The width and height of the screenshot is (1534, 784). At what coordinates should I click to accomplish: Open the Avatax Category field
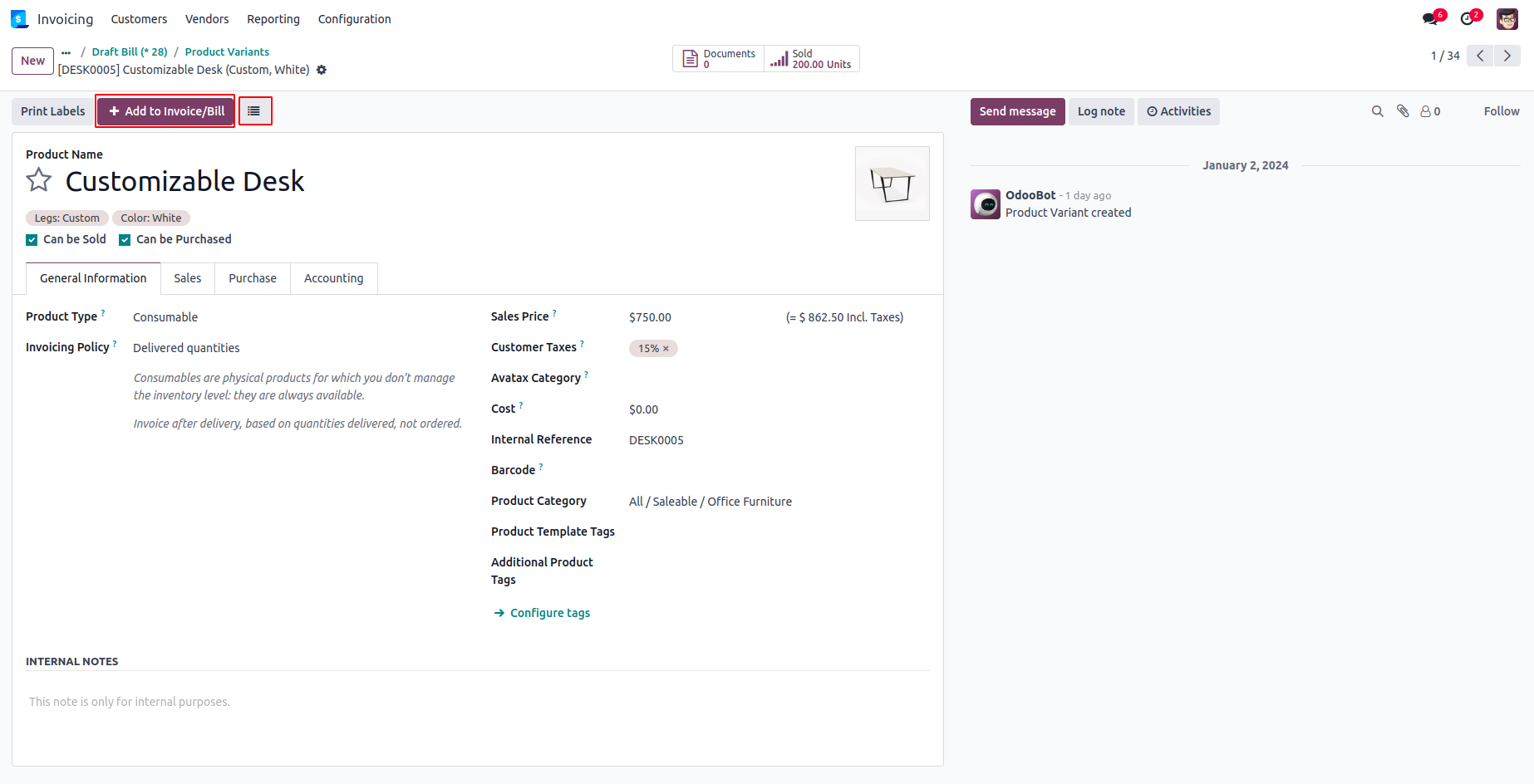[779, 379]
